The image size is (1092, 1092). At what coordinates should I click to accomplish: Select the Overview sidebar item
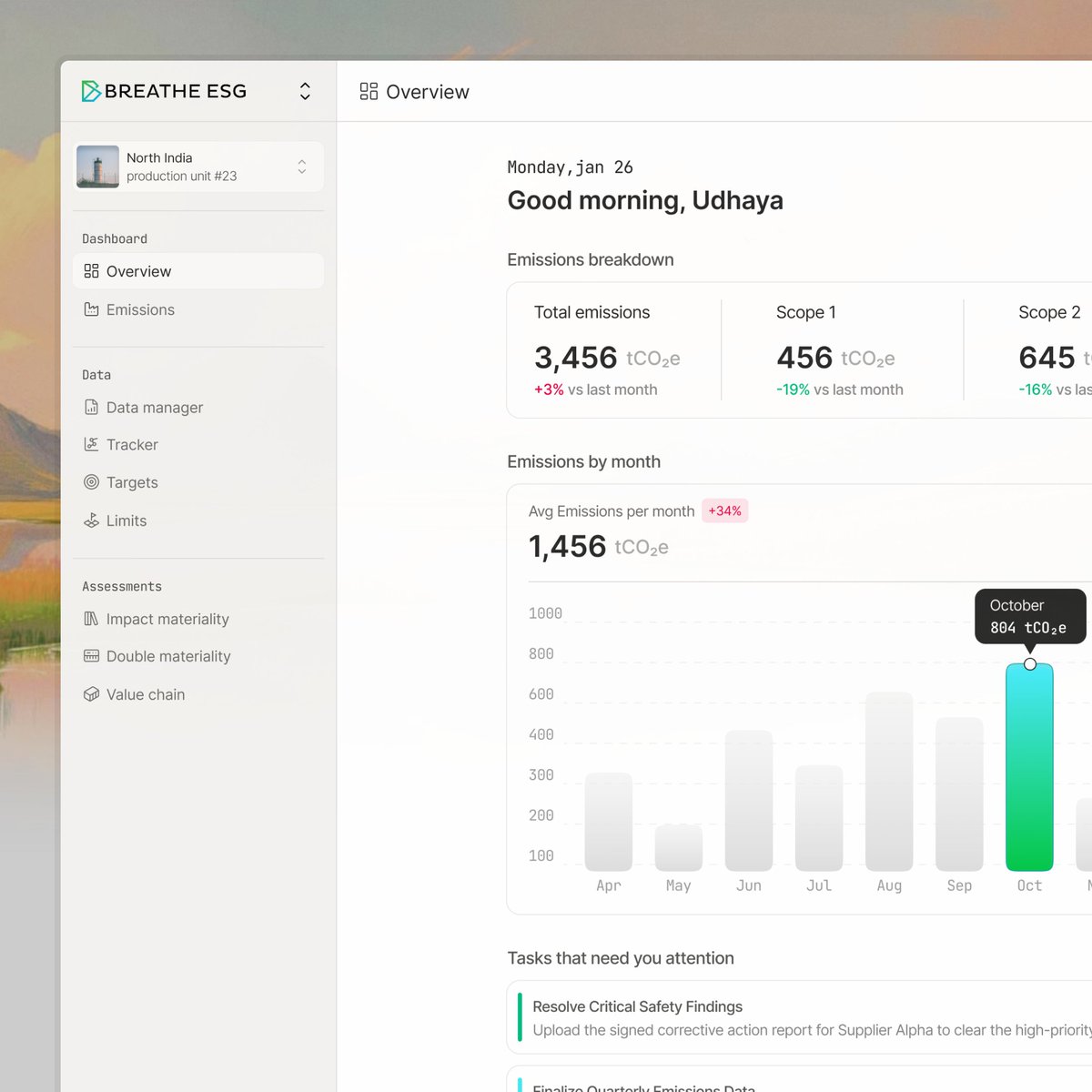coord(198,271)
